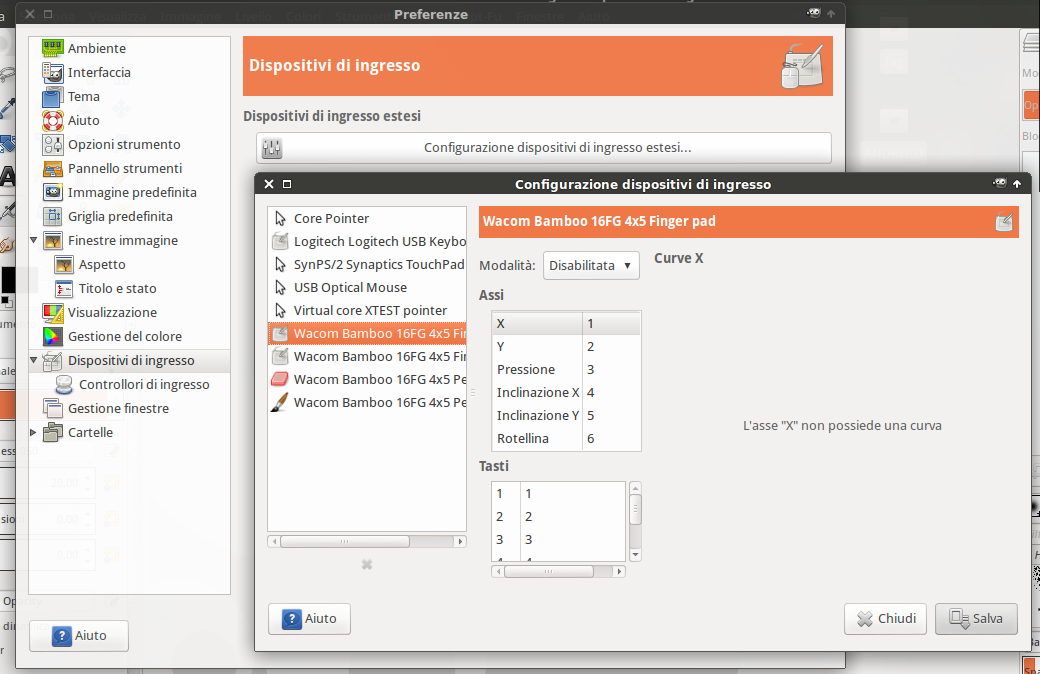Click the Tasti list horizontal scrollbar

coord(549,571)
